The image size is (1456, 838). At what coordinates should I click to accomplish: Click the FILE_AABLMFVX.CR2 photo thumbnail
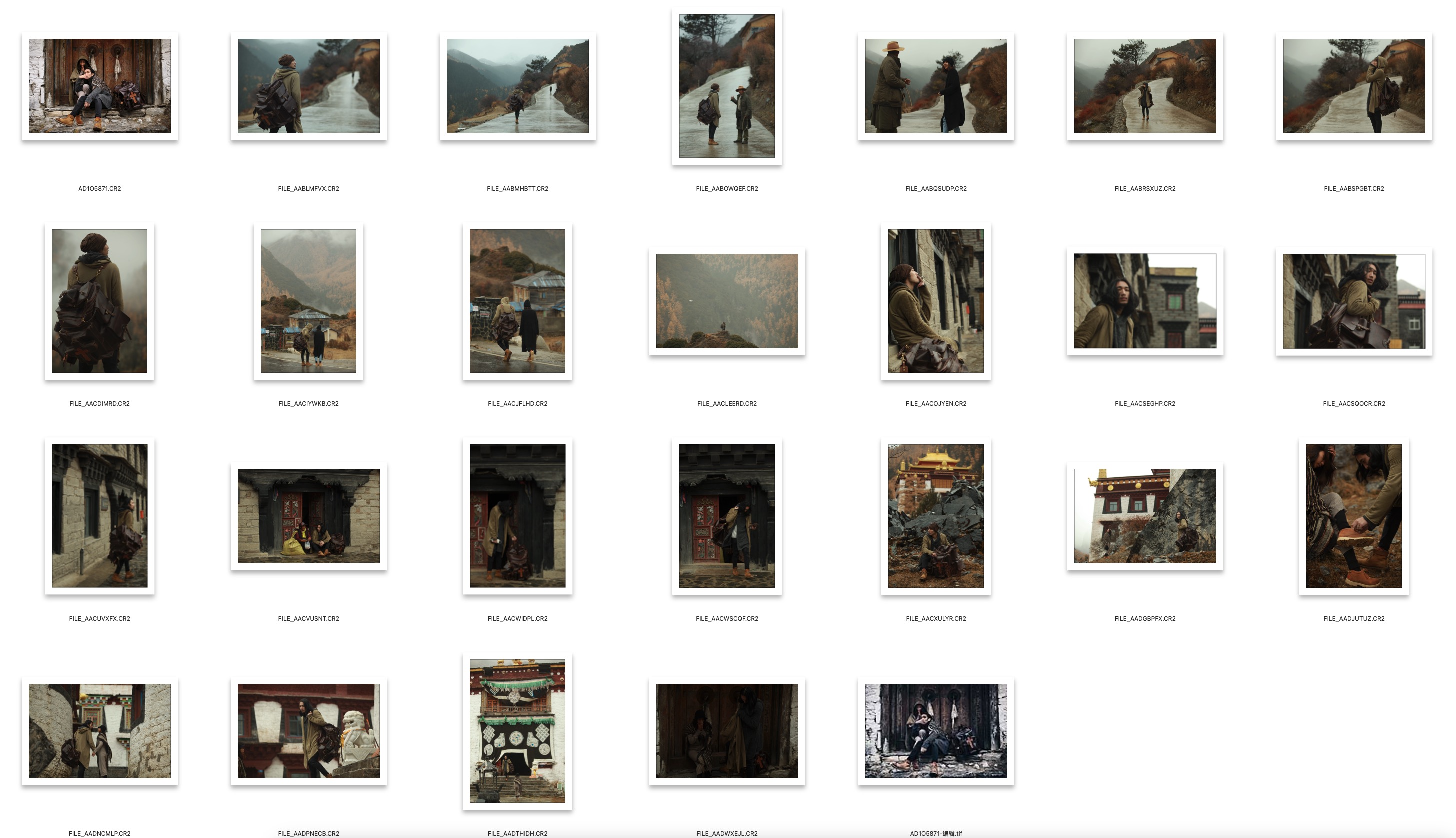pyautogui.click(x=308, y=86)
